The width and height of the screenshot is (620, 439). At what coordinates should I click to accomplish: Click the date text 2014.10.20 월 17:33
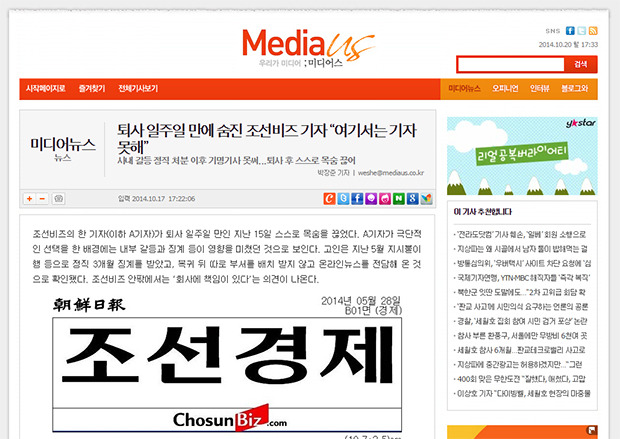click(568, 45)
